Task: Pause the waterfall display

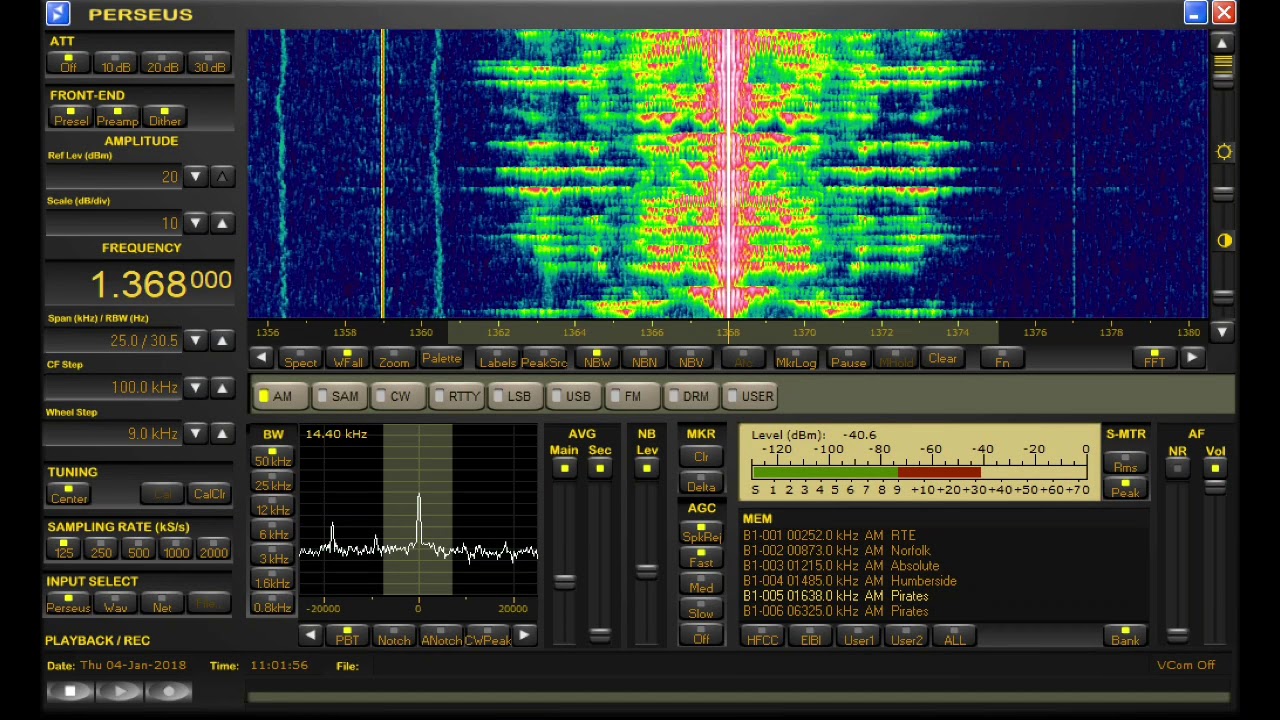Action: click(848, 358)
